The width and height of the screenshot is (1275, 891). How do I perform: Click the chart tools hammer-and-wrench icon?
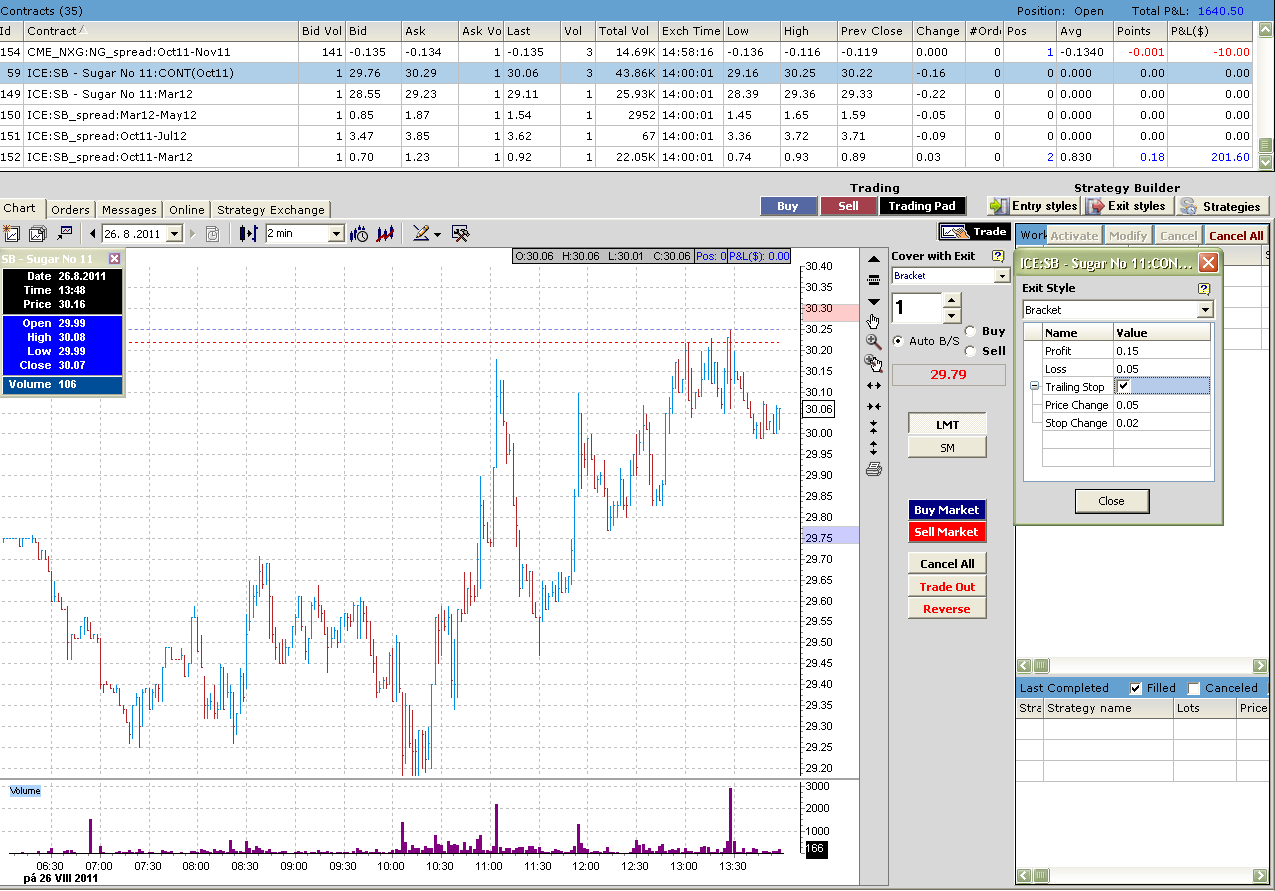point(461,233)
